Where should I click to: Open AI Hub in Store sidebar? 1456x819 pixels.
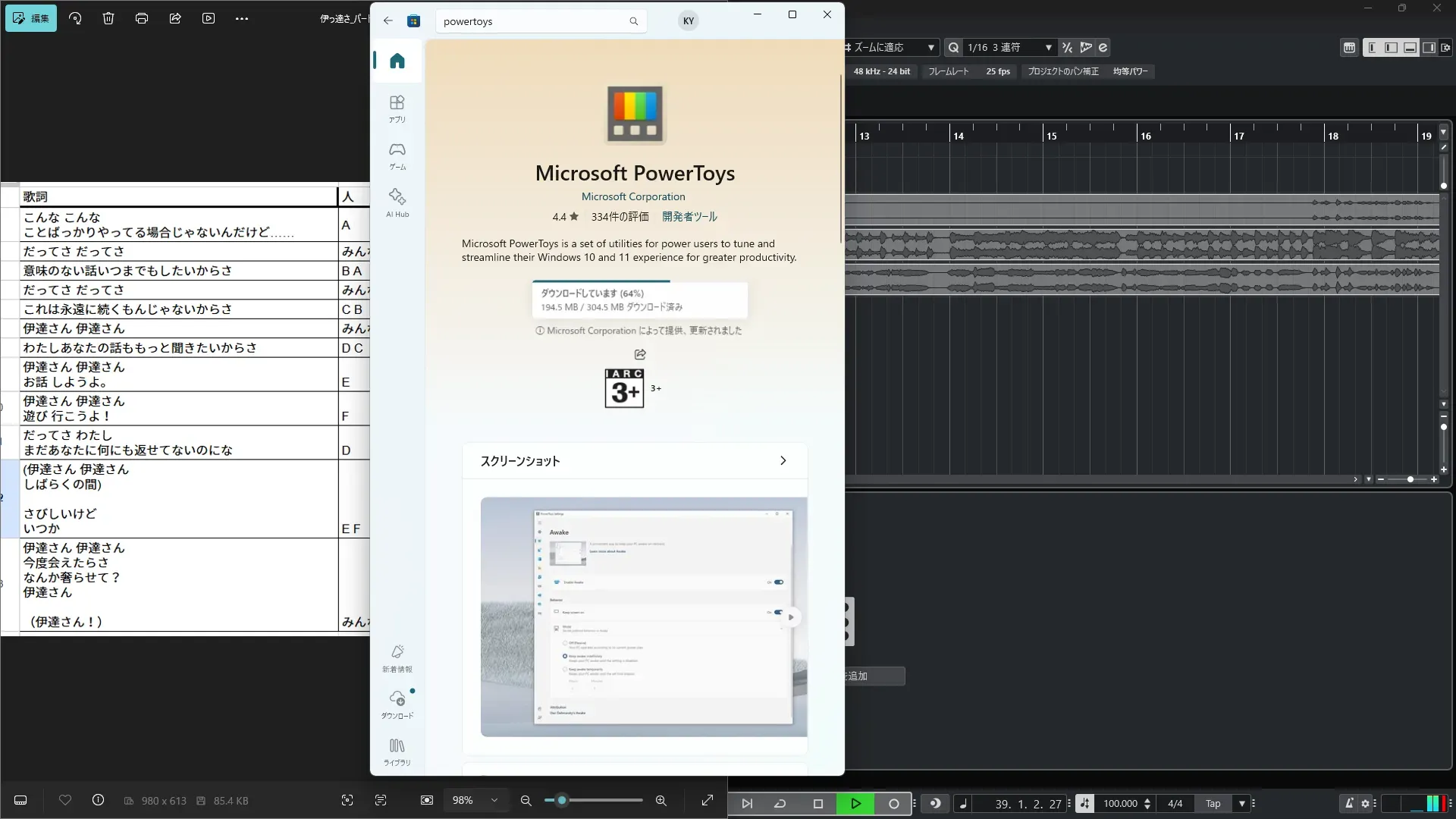pyautogui.click(x=397, y=202)
